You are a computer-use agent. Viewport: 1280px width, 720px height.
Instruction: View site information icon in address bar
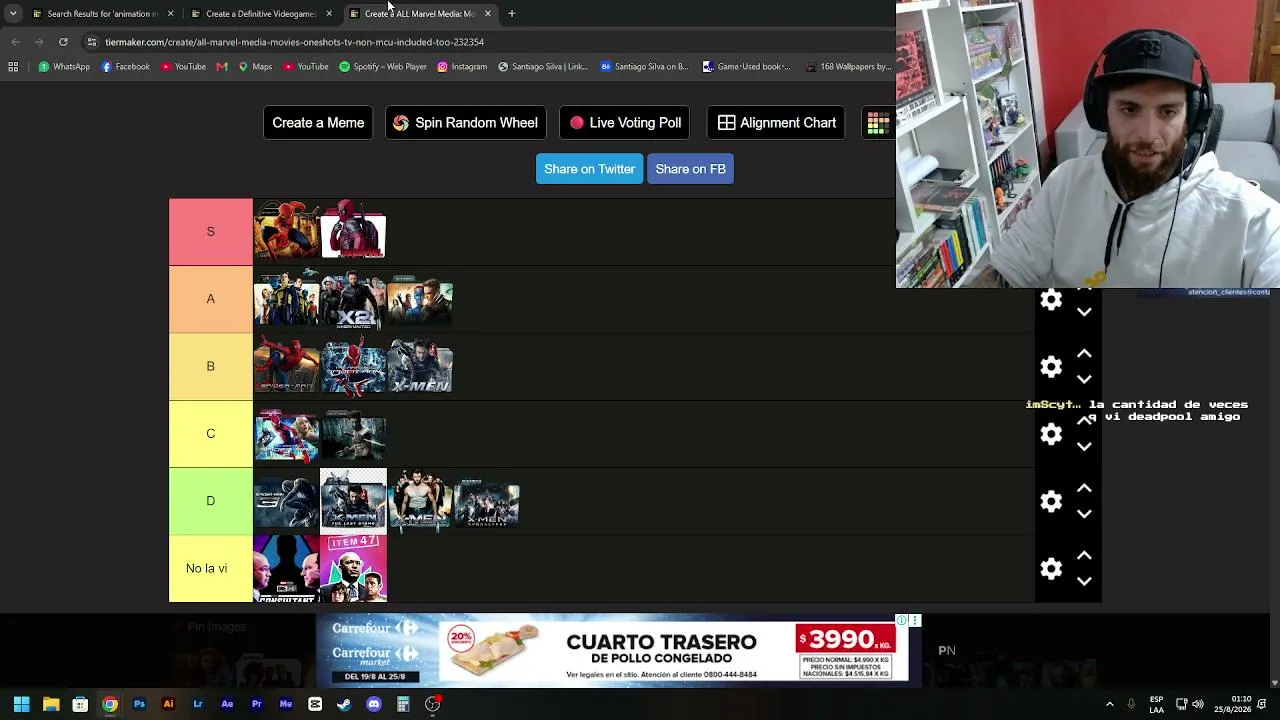pyautogui.click(x=92, y=42)
